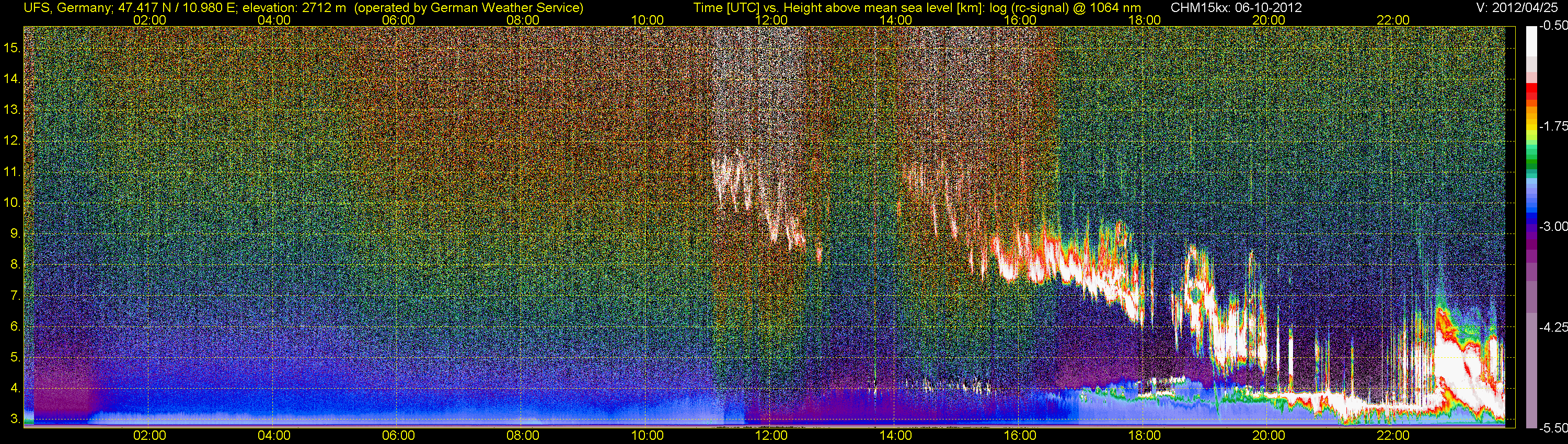Click the '08:00' label on the top time axis
1568x444 pixels.
pyautogui.click(x=523, y=20)
